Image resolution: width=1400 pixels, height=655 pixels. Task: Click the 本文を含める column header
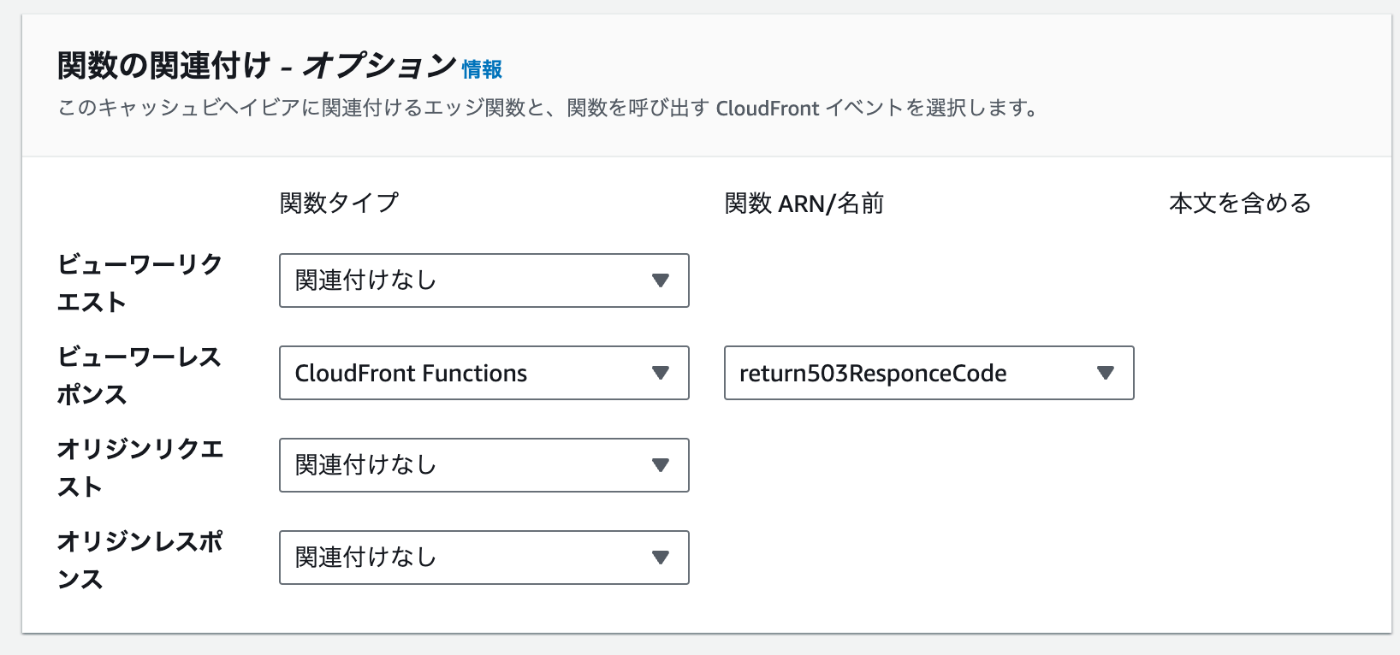click(x=1240, y=203)
